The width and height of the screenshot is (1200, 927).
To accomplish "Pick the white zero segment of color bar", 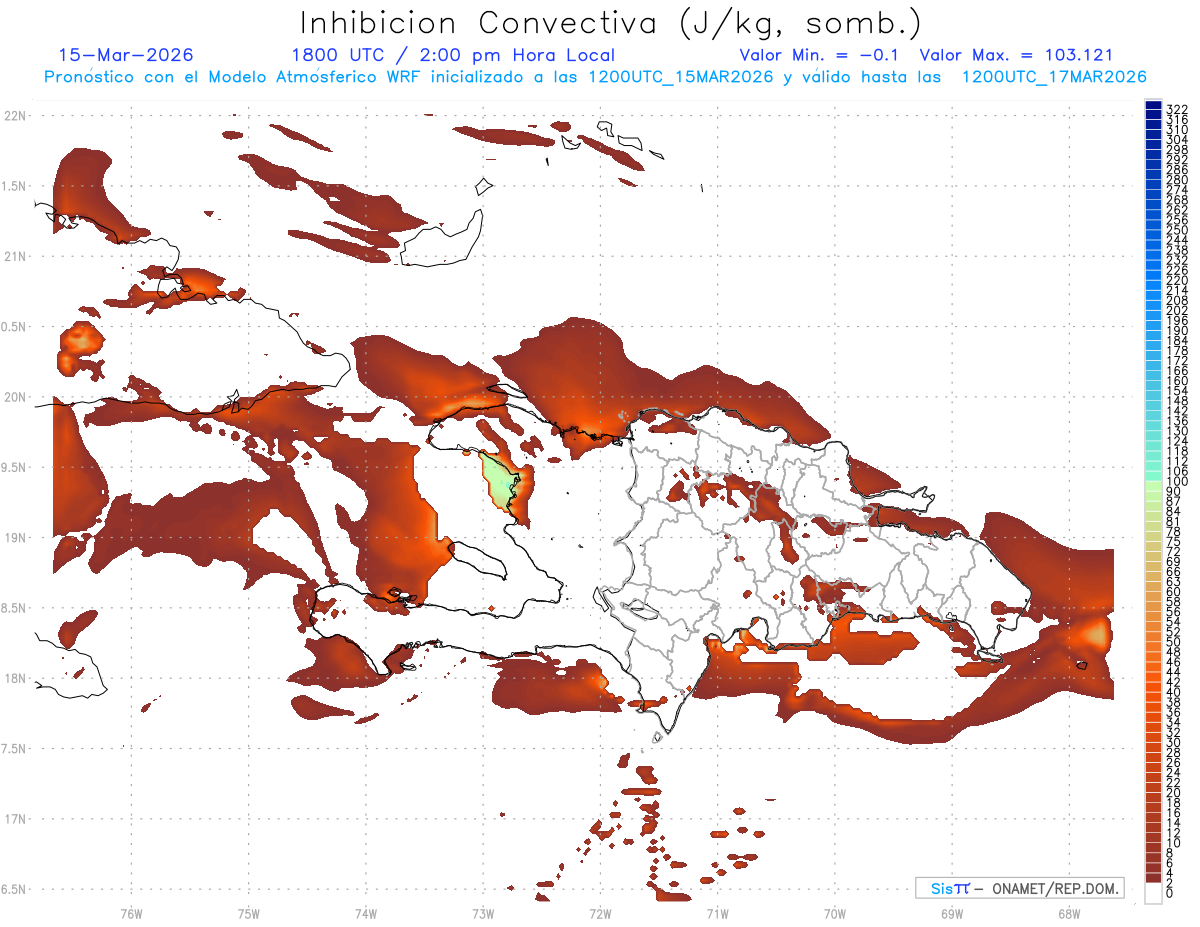I will coord(1153,891).
